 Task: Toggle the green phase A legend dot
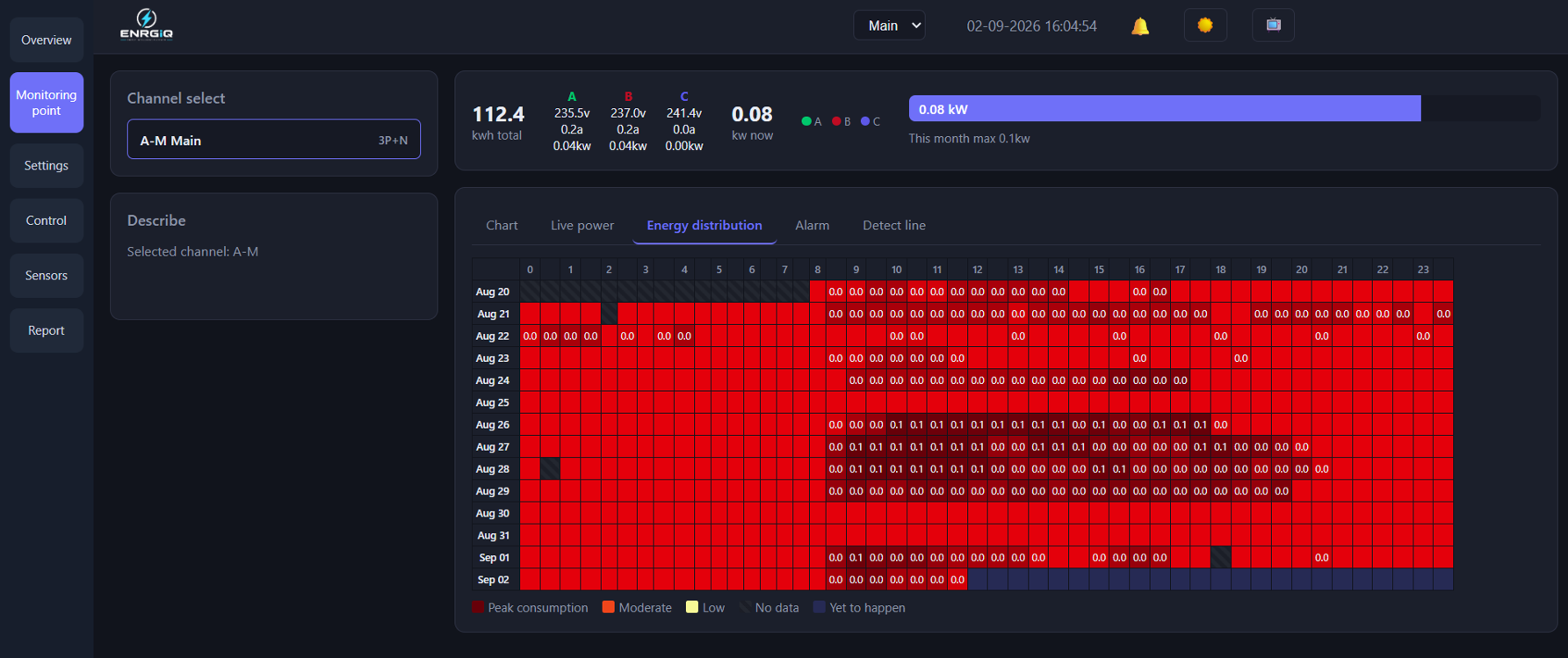point(806,121)
